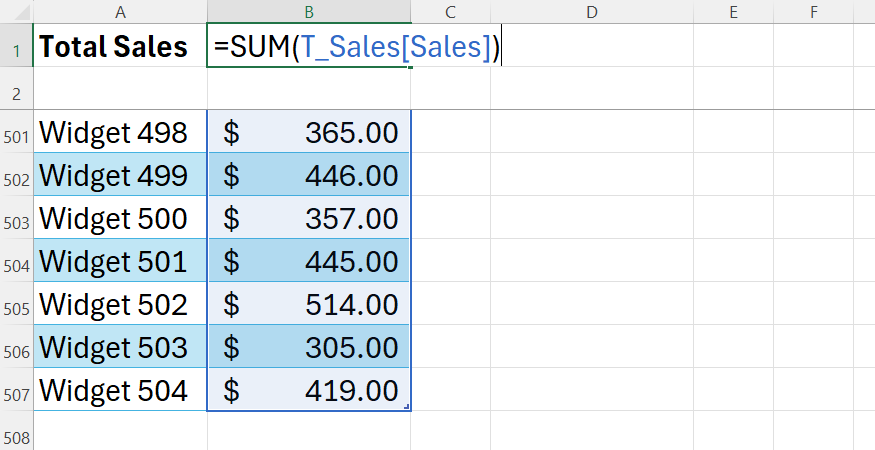Viewport: 875px width, 450px height.
Task: Select row 1 header
Action: [16, 45]
